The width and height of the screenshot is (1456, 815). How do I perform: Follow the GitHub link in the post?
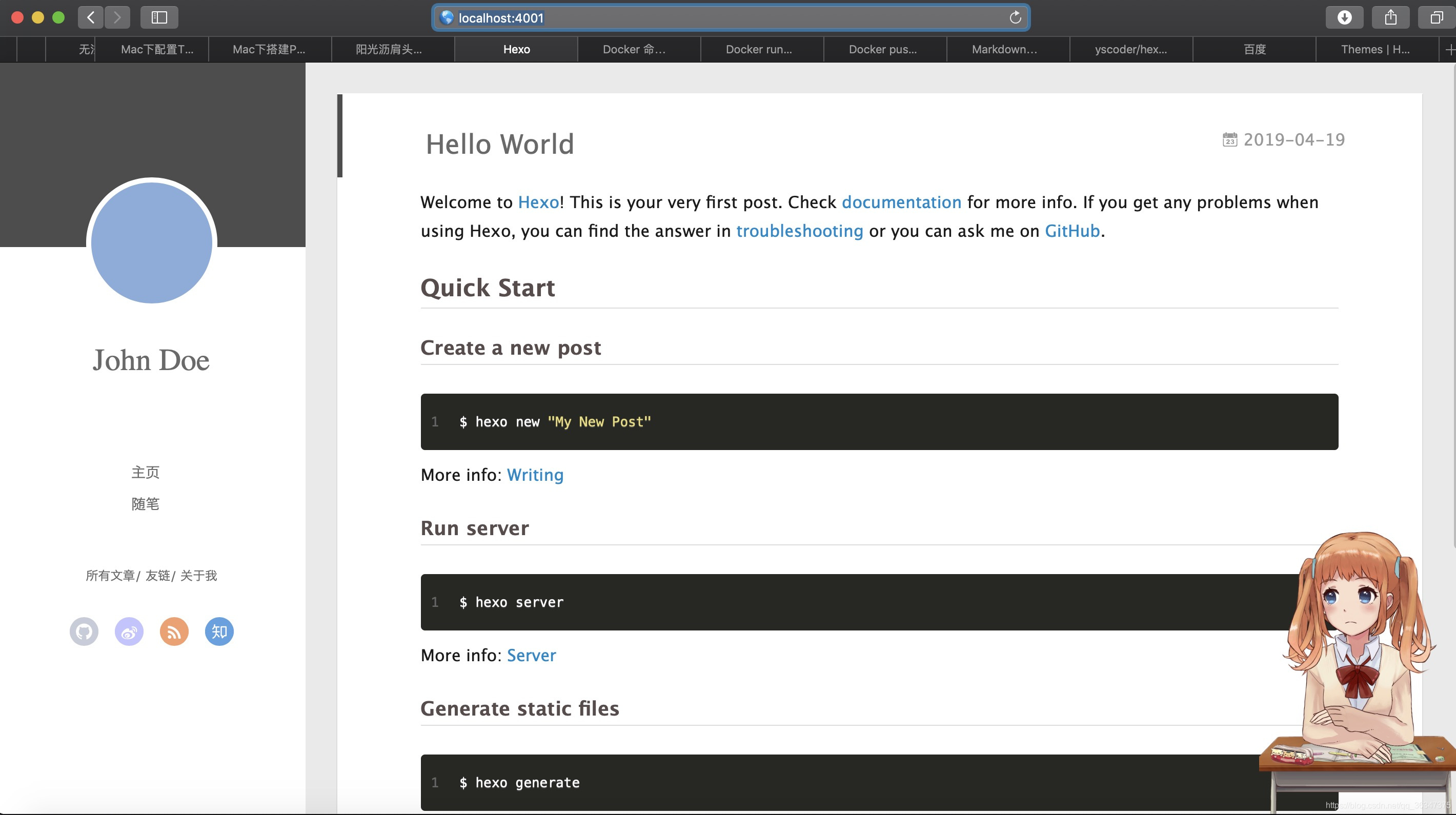pyautogui.click(x=1072, y=231)
